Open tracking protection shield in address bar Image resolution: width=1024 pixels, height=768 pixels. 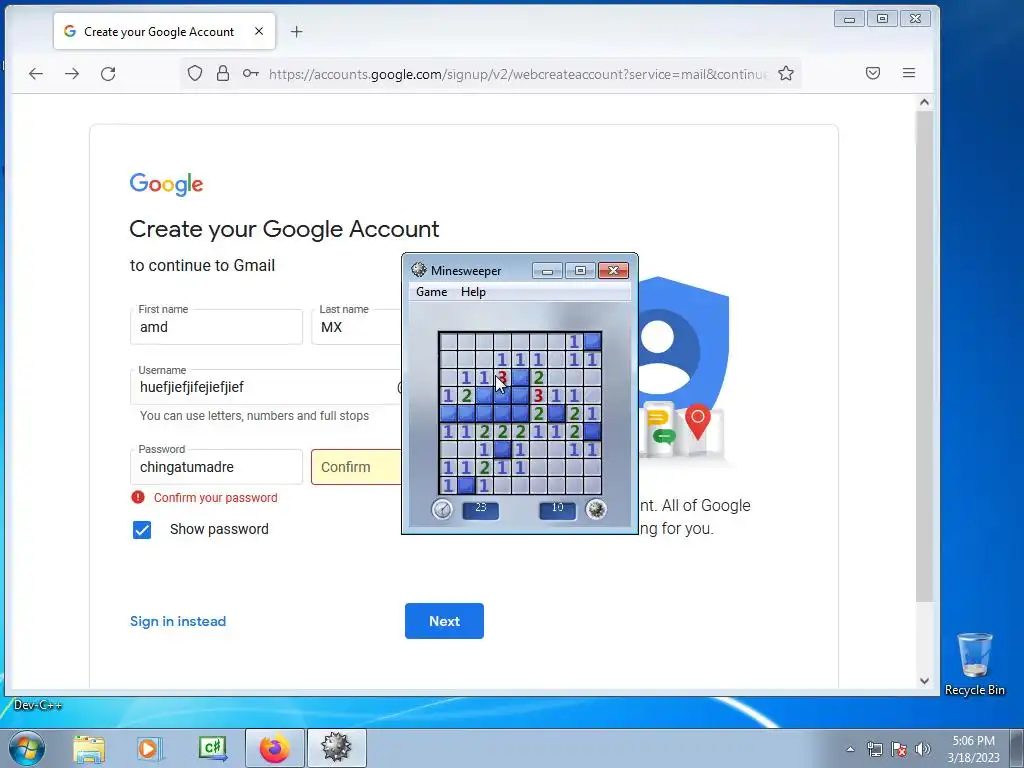[x=195, y=73]
